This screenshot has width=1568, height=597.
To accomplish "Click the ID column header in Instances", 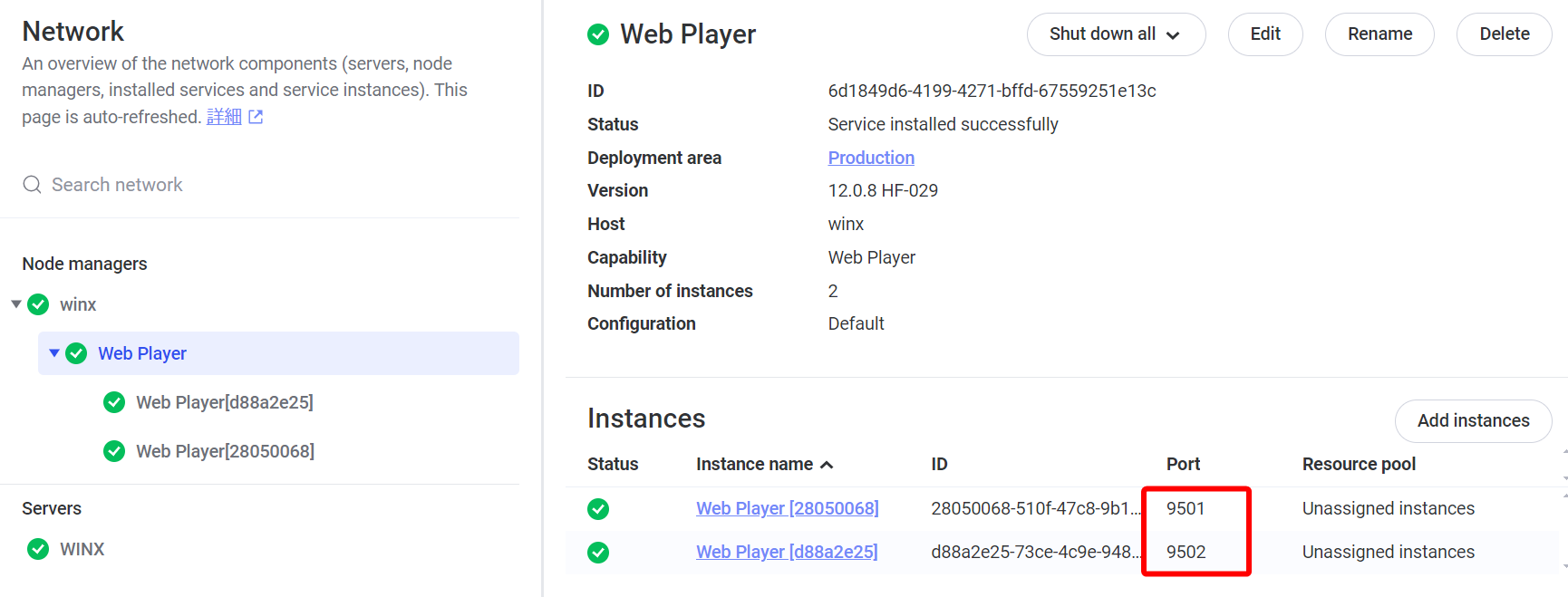I will 939,464.
